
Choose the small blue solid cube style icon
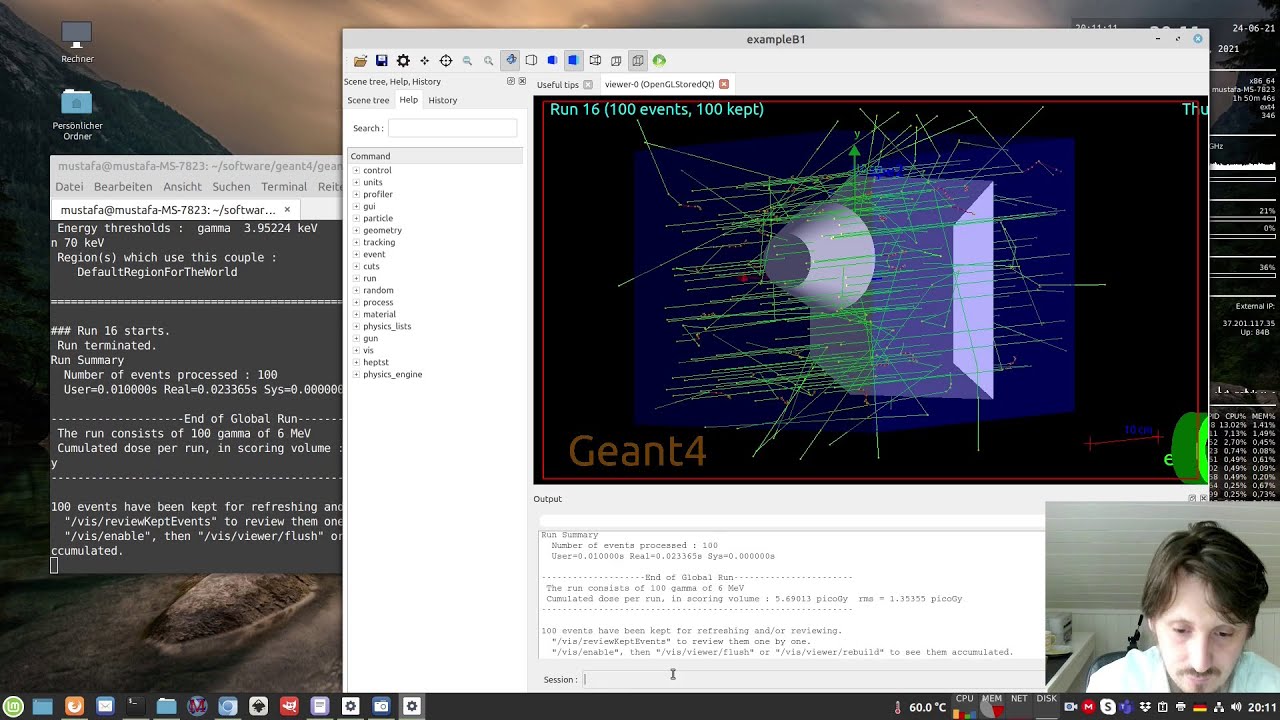[551, 61]
